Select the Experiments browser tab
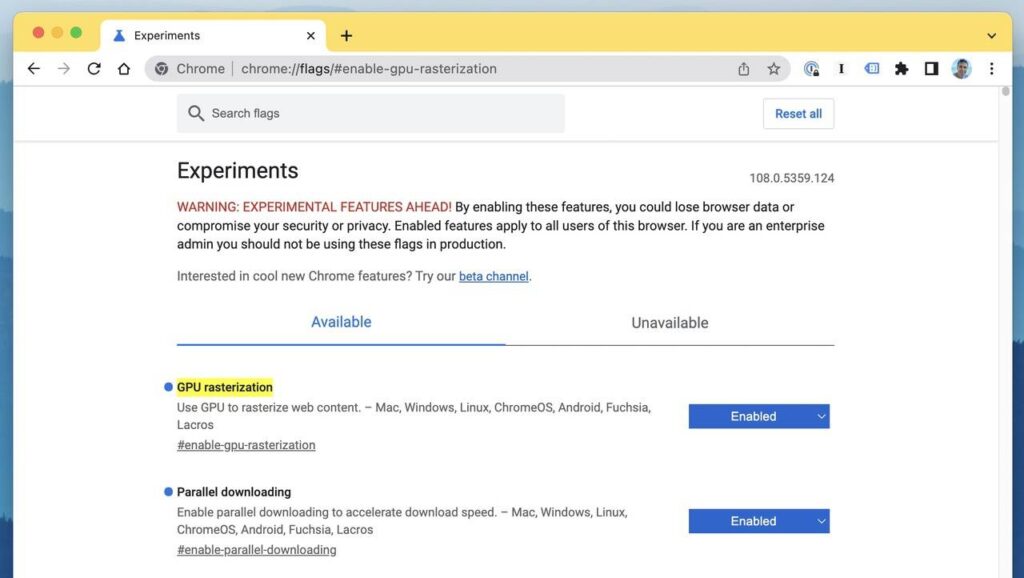Screen dimensions: 1024x578 [x=212, y=35]
